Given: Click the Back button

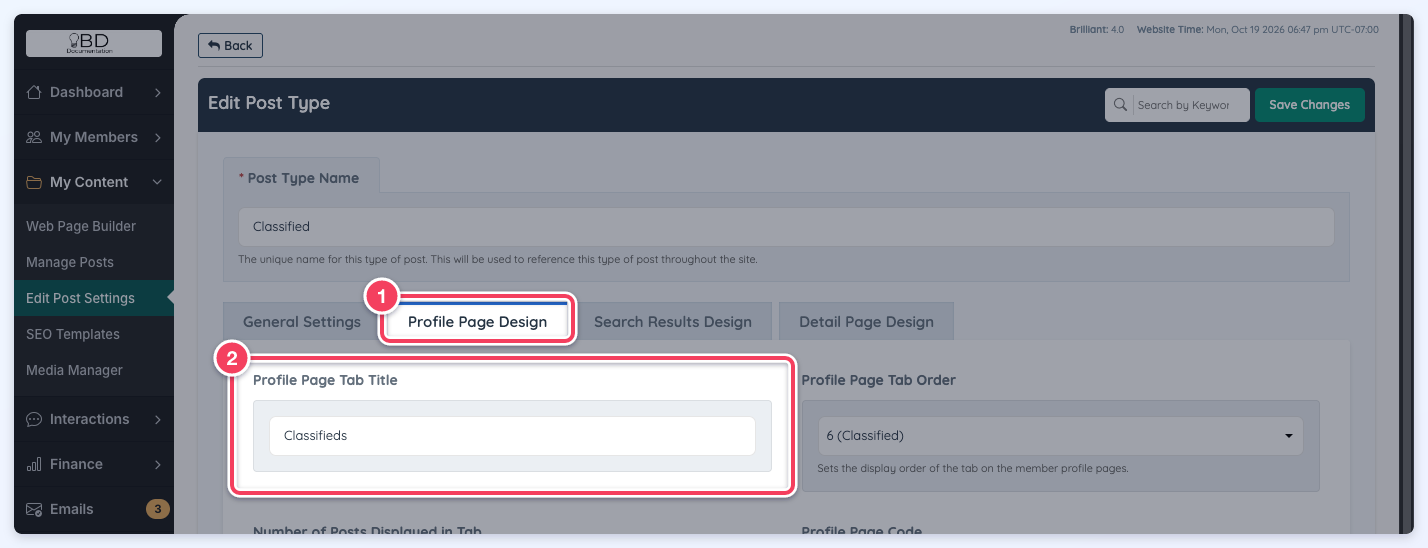Looking at the screenshot, I should pyautogui.click(x=230, y=45).
